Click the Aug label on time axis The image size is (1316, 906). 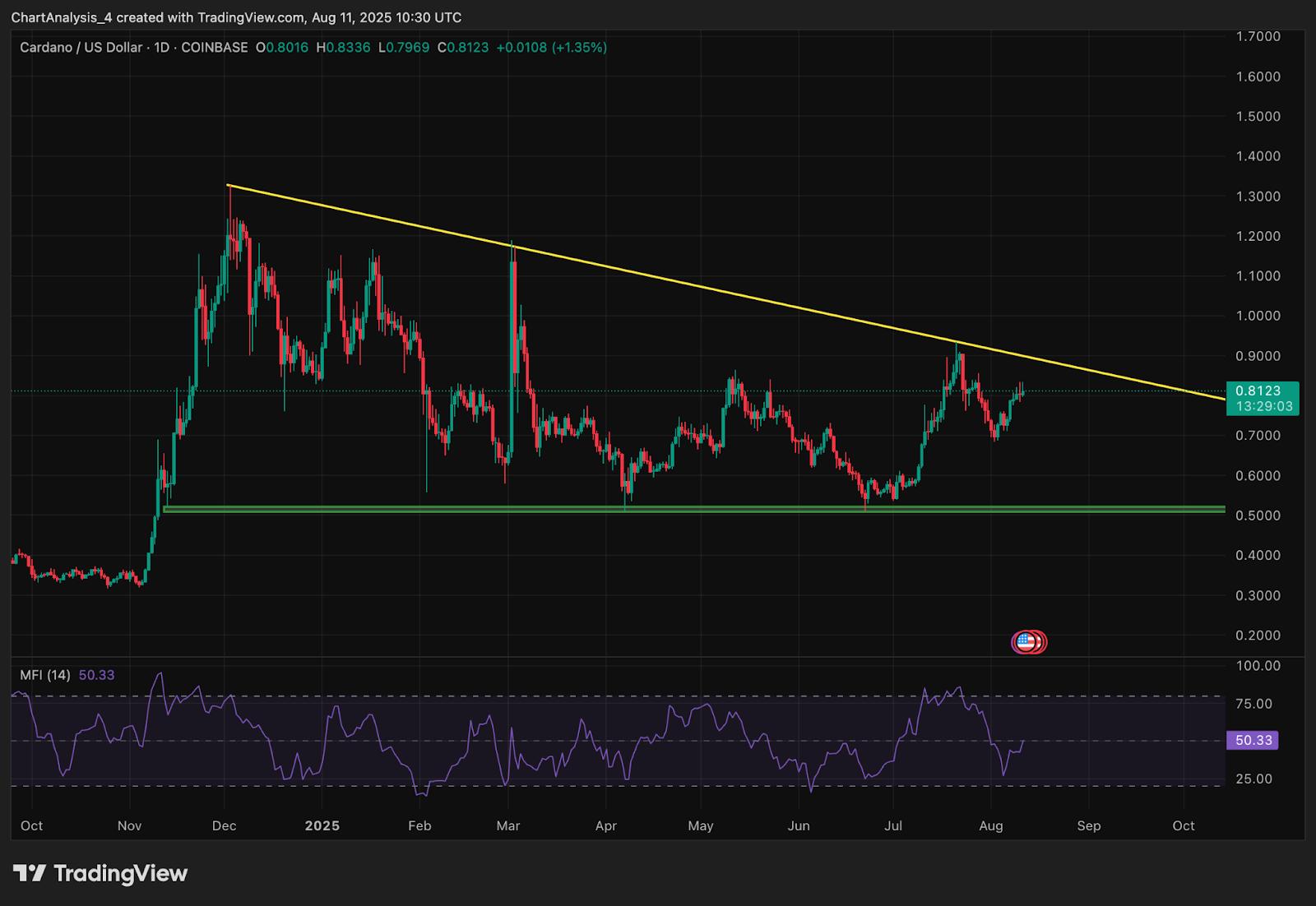coord(991,825)
